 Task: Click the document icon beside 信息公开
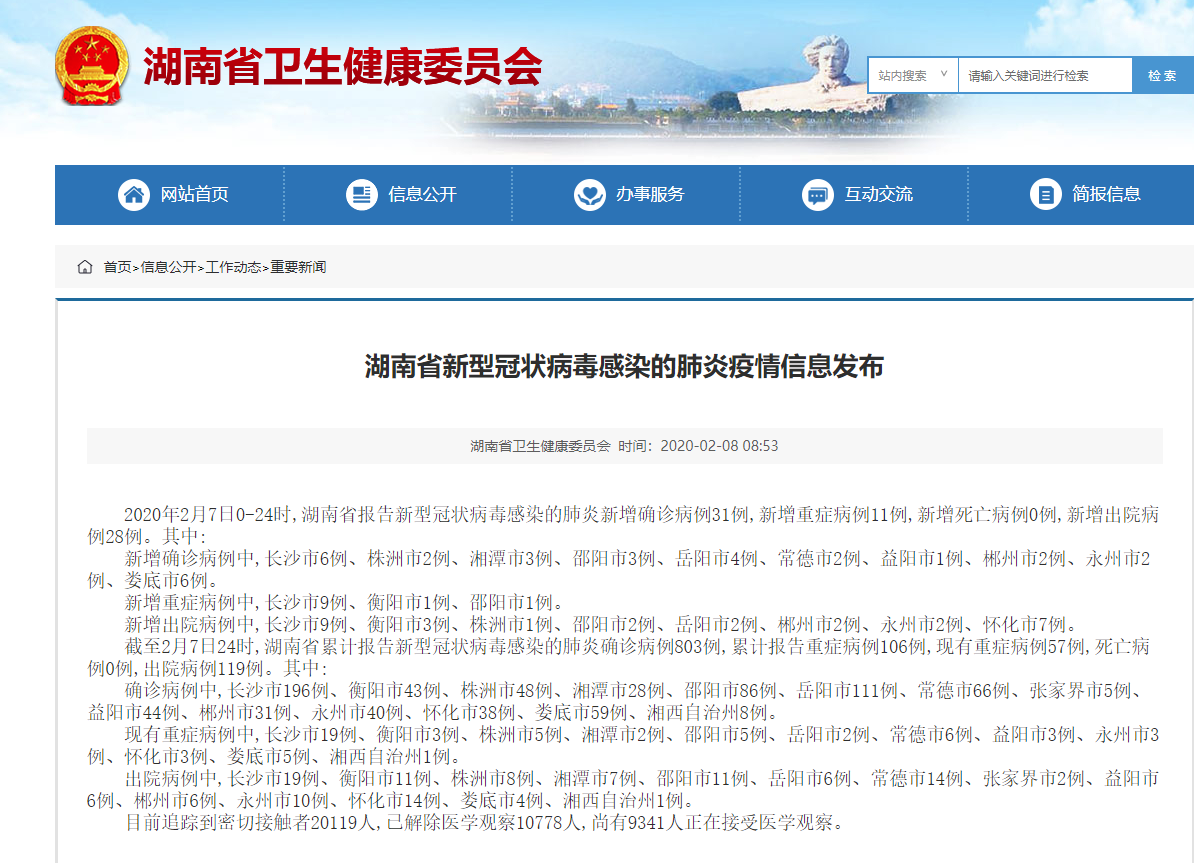click(361, 194)
